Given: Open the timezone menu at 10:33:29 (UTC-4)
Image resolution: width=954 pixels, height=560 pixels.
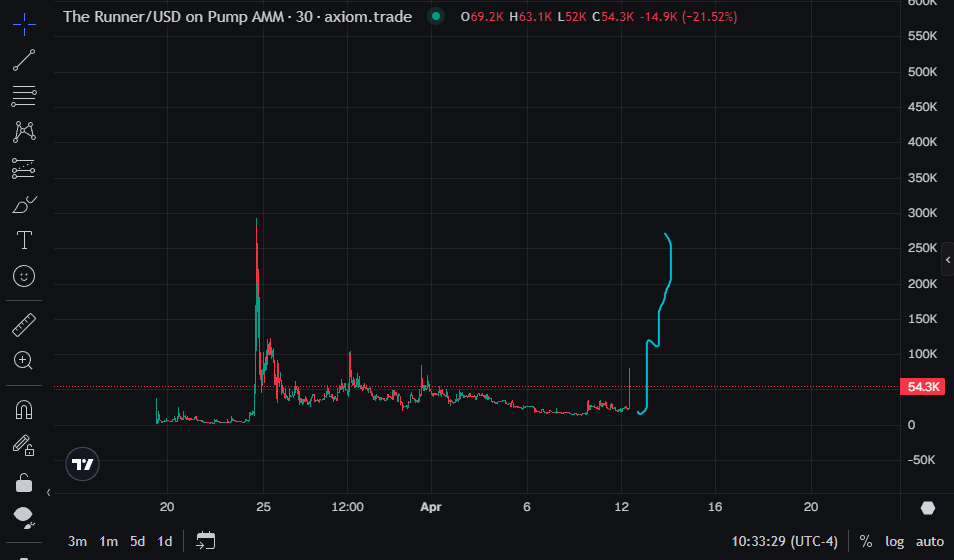Looking at the screenshot, I should pyautogui.click(x=784, y=541).
